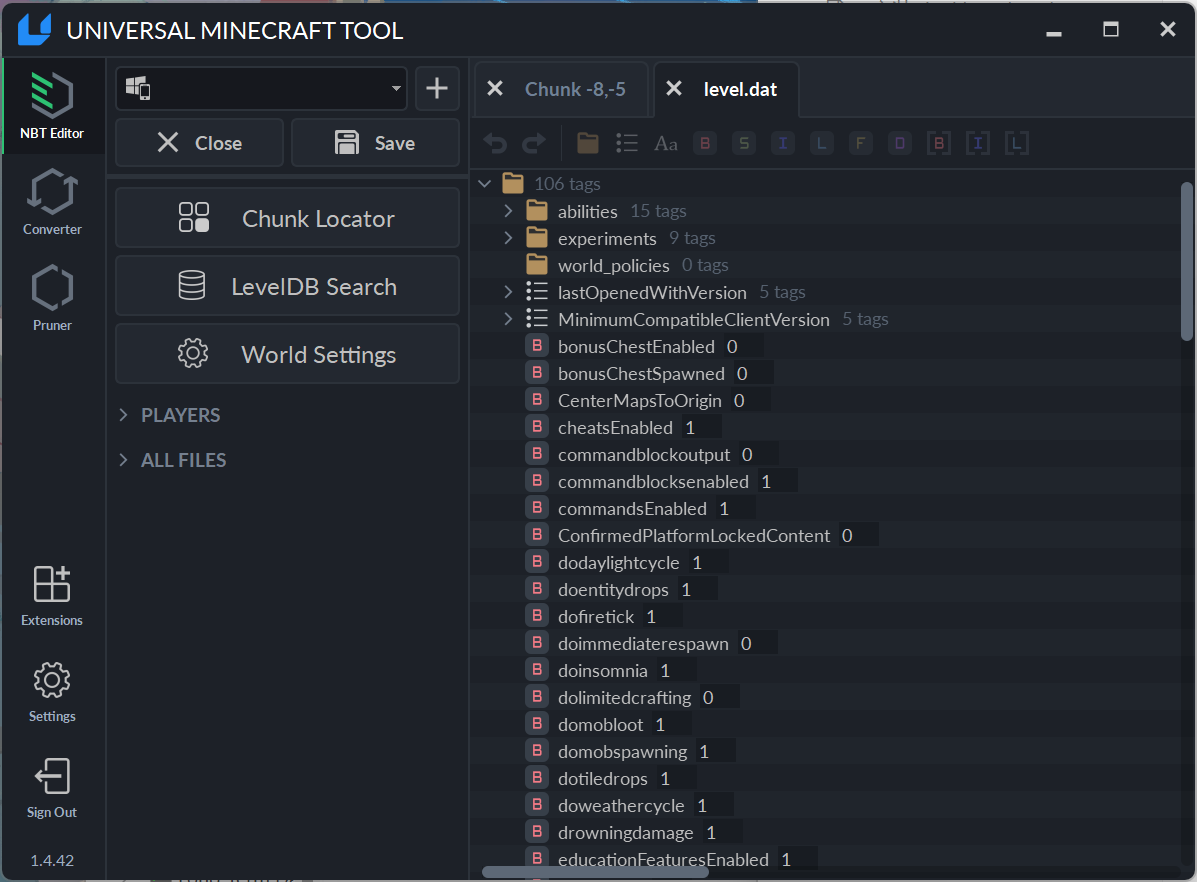Viewport: 1197px width, 882px height.
Task: Click the undo arrow in NBT toolbar
Action: pyautogui.click(x=495, y=143)
